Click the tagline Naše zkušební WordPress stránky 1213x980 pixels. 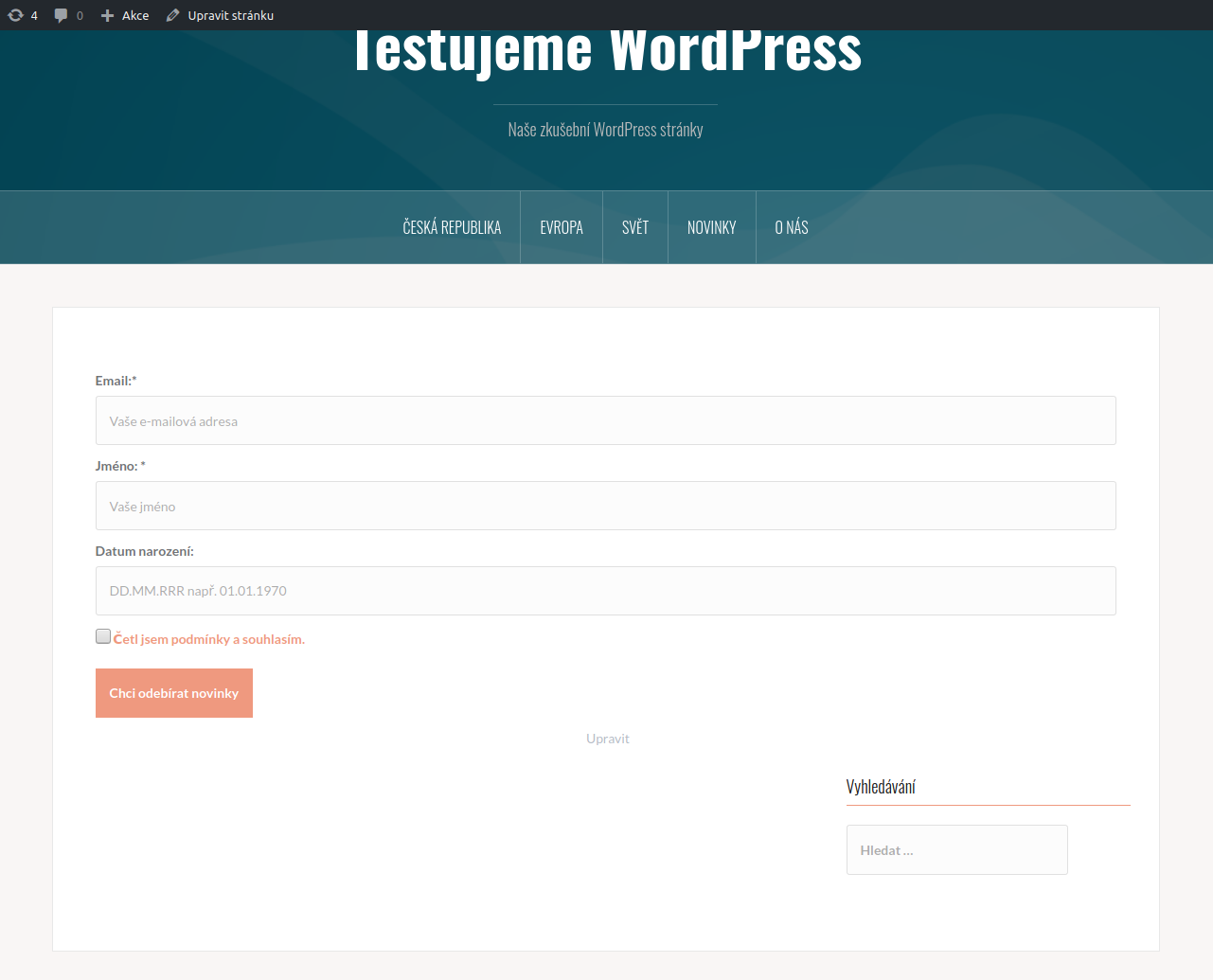tap(606, 130)
